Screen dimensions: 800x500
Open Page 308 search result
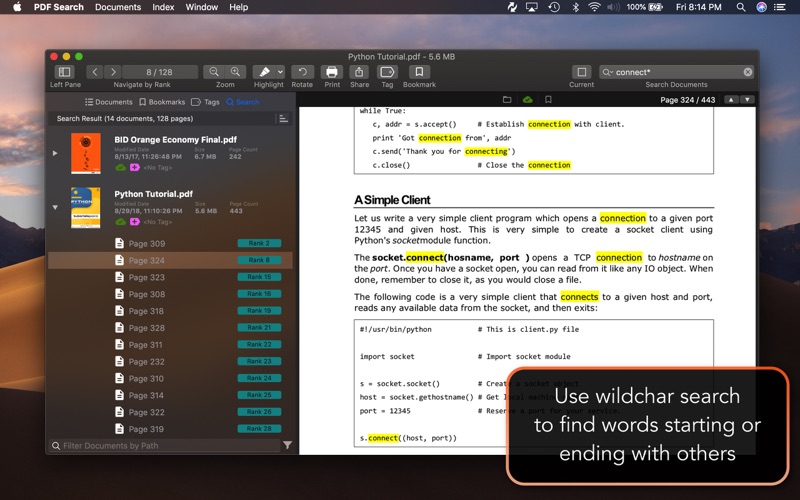tap(170, 294)
